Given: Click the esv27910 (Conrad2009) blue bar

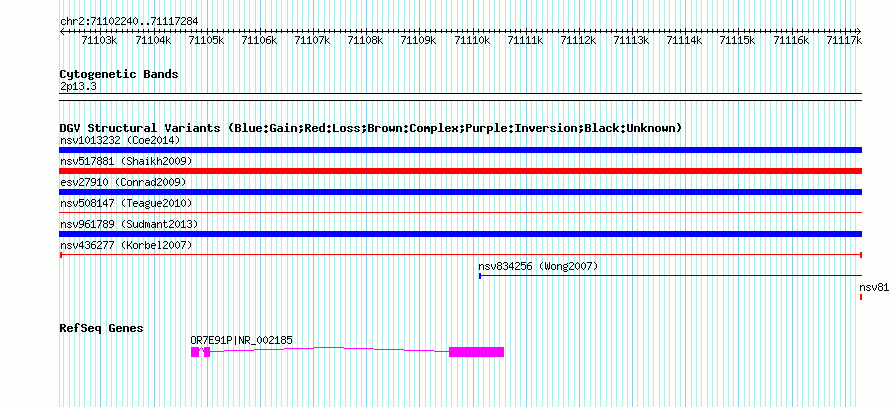Looking at the screenshot, I should pos(460,192).
